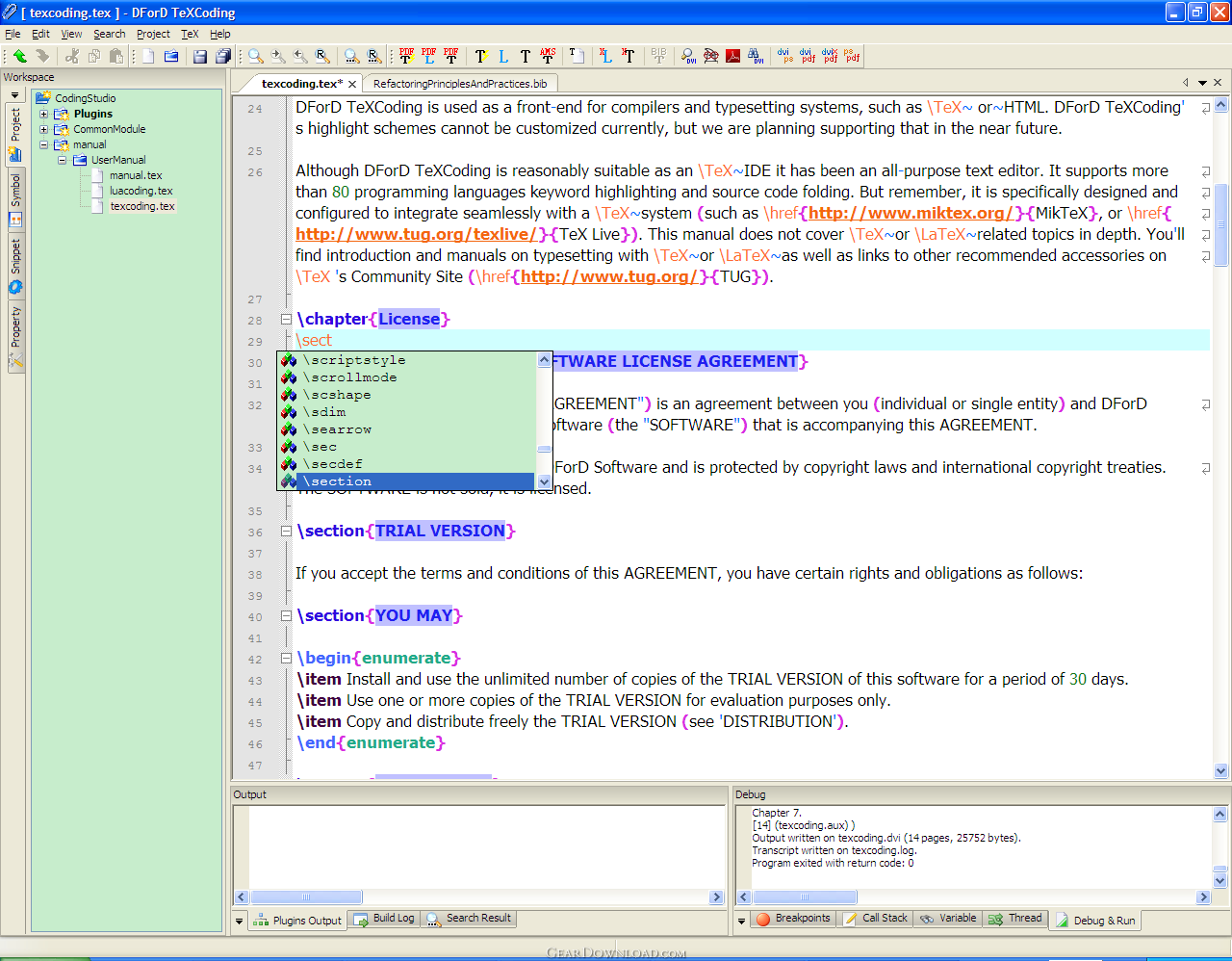Click the dvi to ps convert icon

(x=785, y=56)
